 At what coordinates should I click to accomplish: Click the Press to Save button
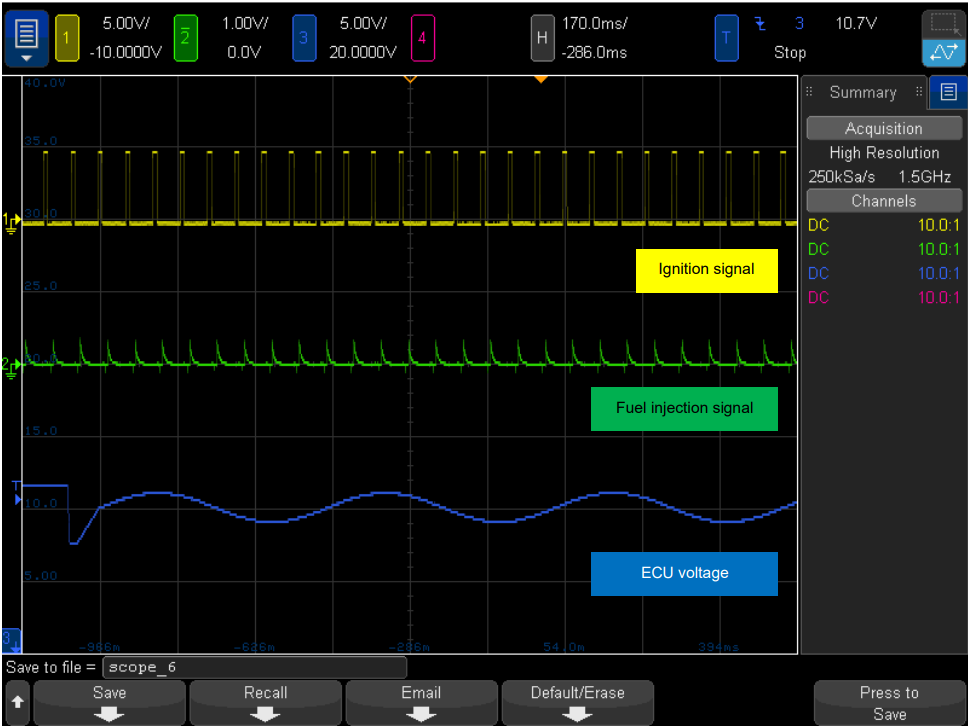tap(890, 703)
